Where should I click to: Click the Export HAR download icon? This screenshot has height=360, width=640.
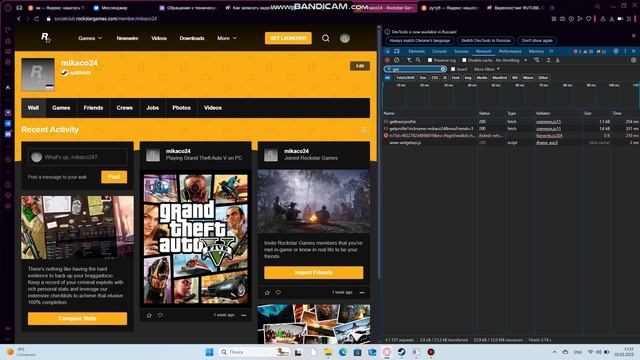point(558,60)
